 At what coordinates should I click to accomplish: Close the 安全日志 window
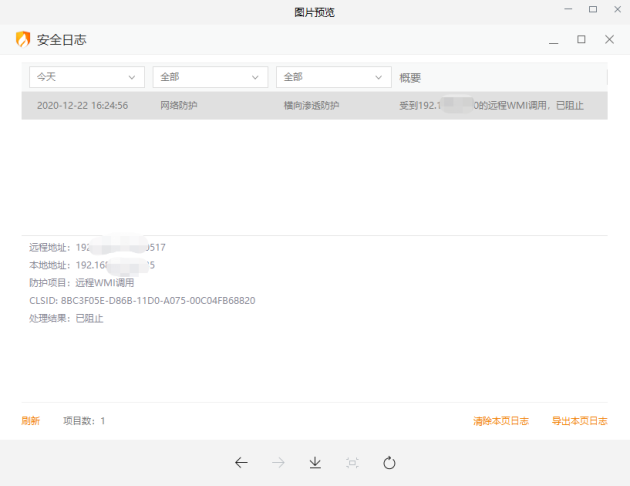click(609, 39)
